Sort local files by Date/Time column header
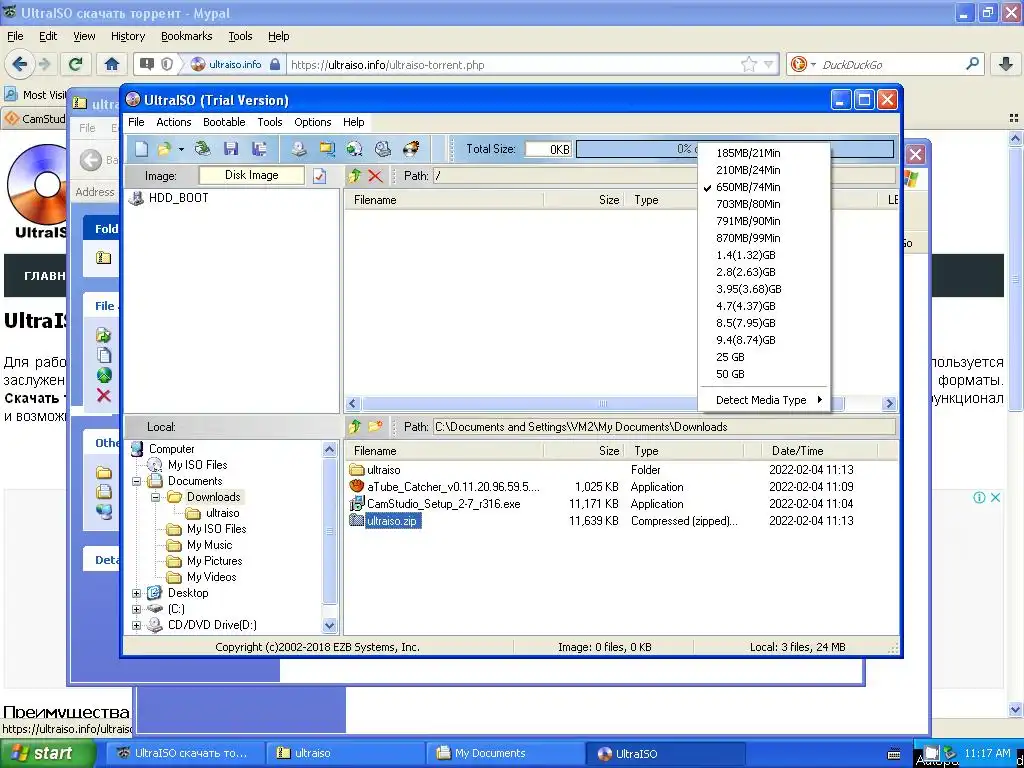 [820, 451]
